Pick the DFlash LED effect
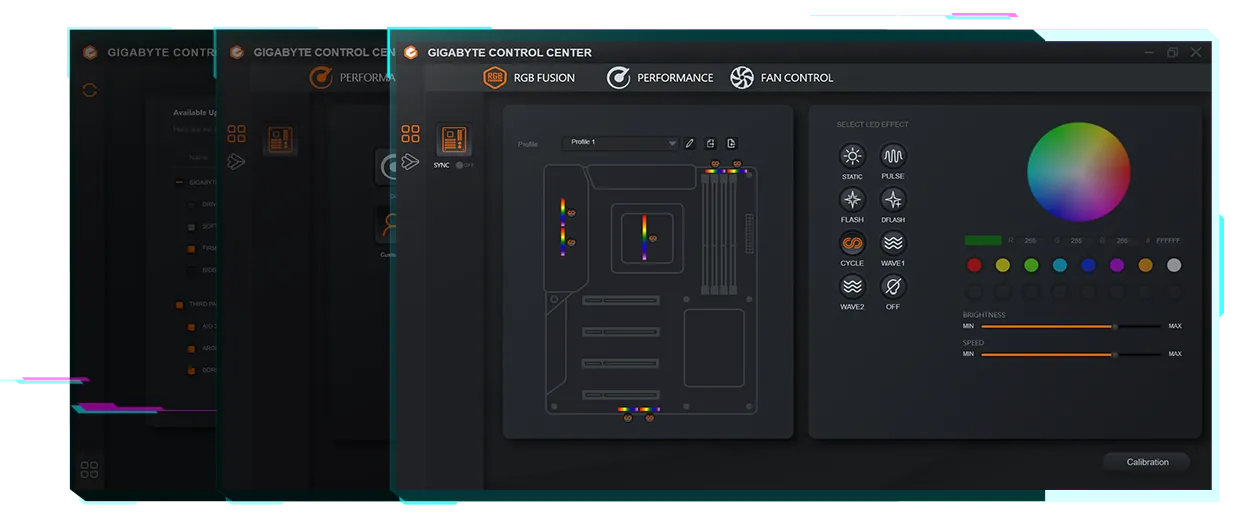This screenshot has height=520, width=1240. (892, 199)
